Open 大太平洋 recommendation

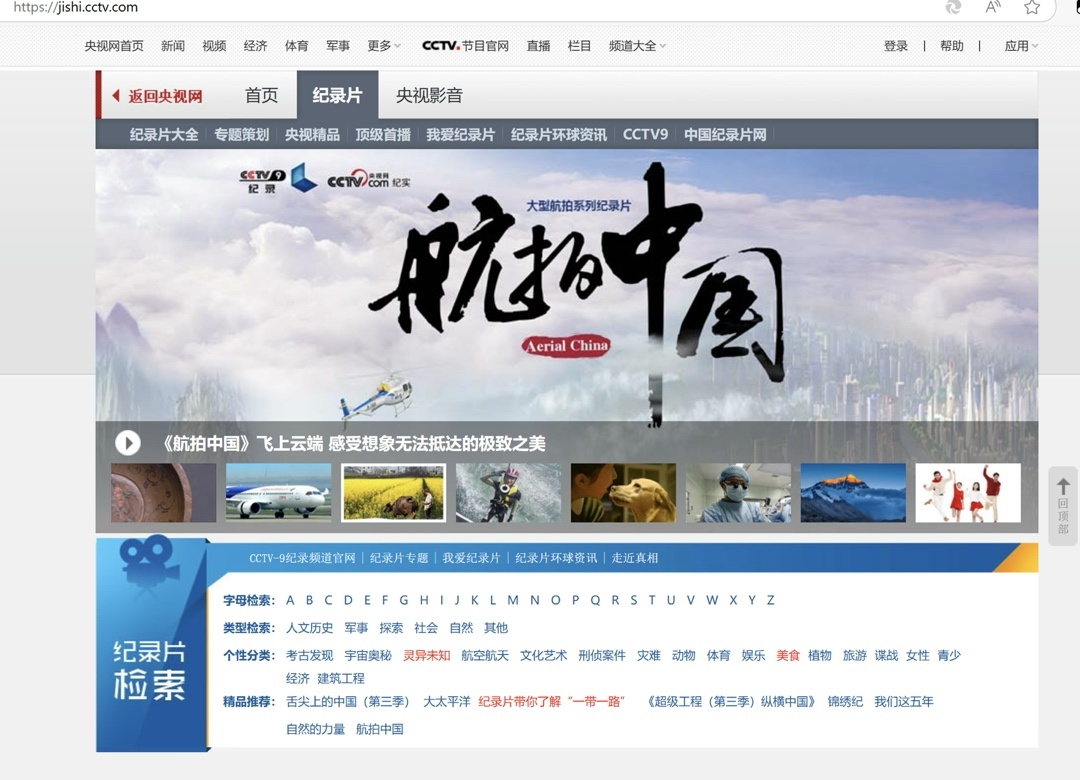(446, 701)
